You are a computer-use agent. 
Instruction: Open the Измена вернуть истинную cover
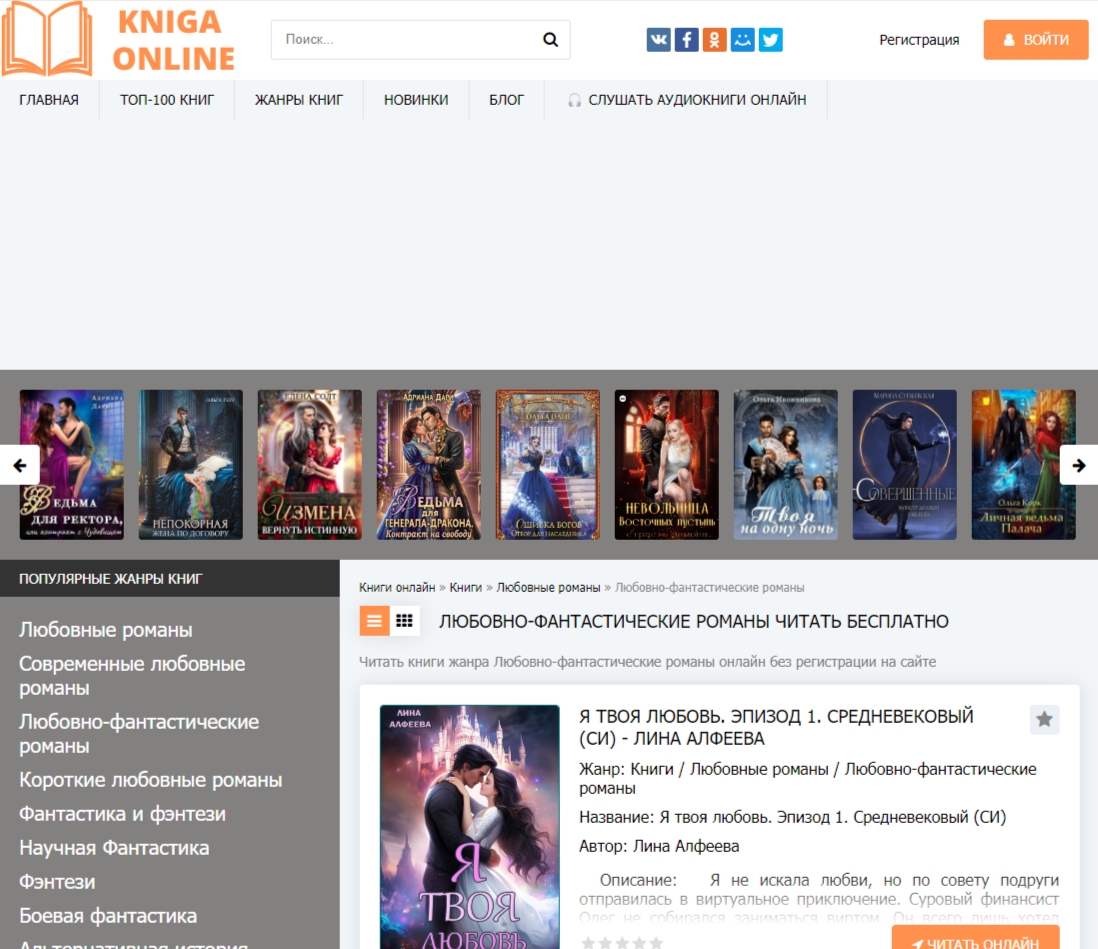tap(310, 465)
